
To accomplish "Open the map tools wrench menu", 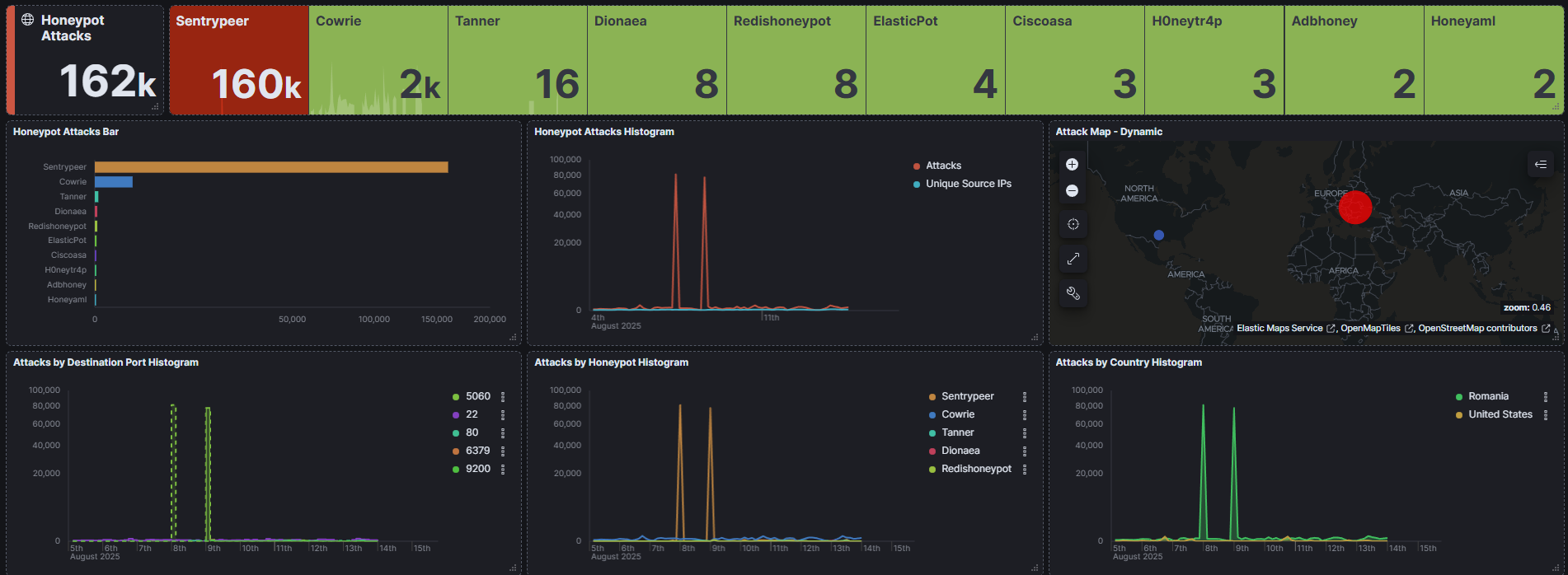I will [1073, 293].
